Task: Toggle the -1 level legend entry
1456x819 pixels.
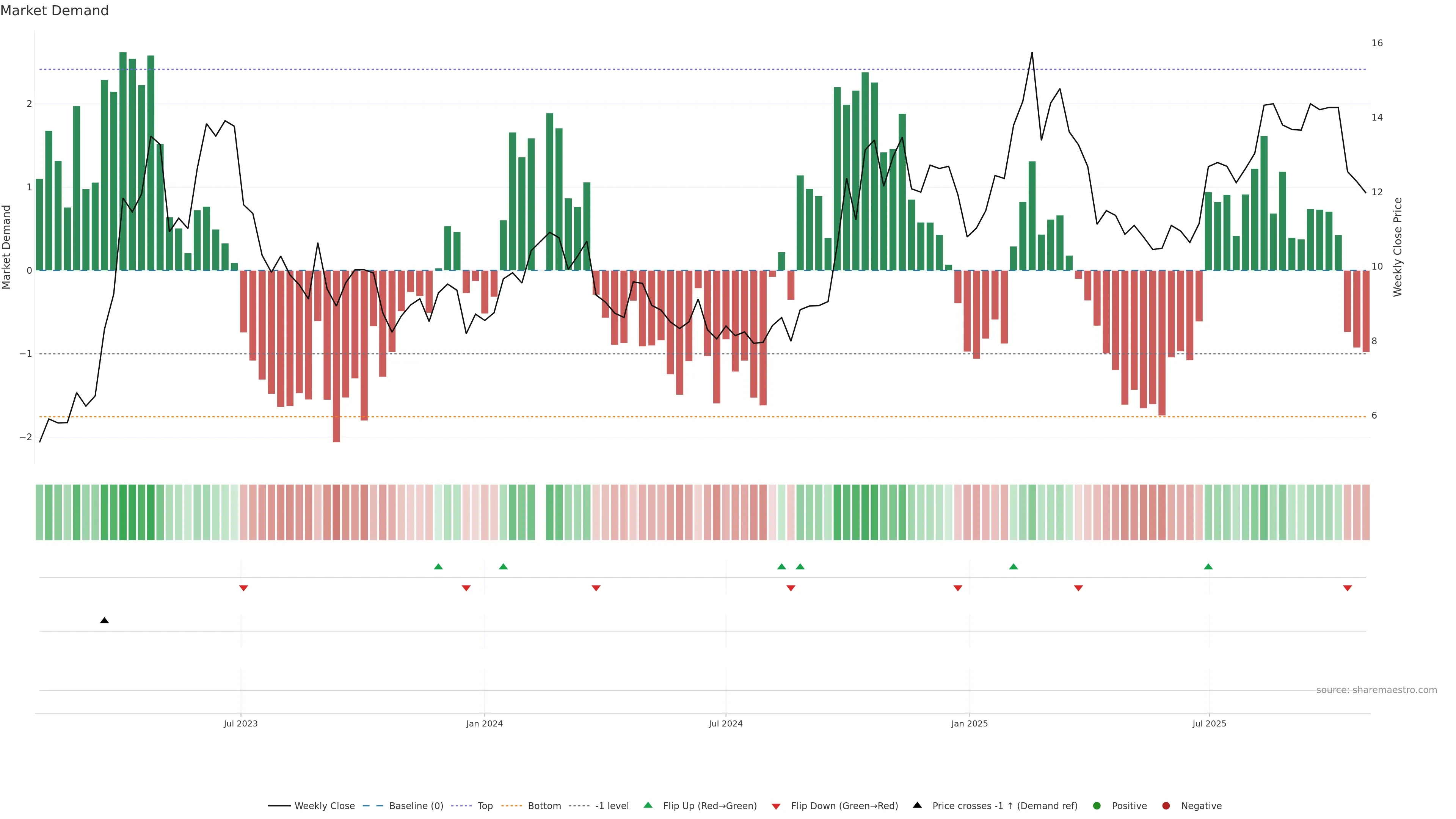Action: (x=612, y=806)
